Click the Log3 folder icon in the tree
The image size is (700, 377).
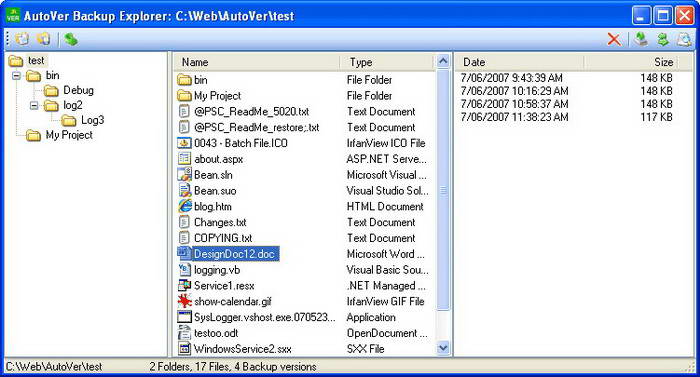[69, 121]
